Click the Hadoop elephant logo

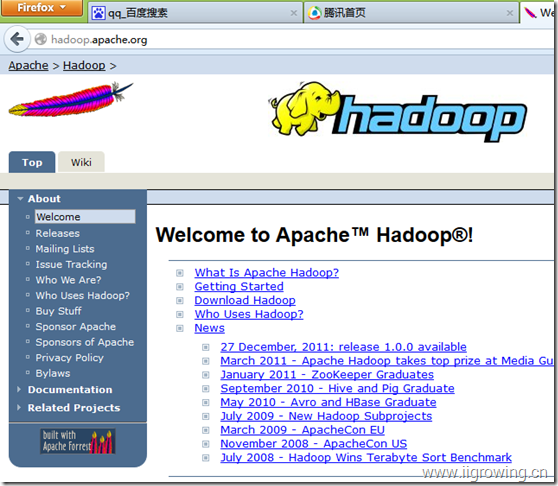coord(397,111)
